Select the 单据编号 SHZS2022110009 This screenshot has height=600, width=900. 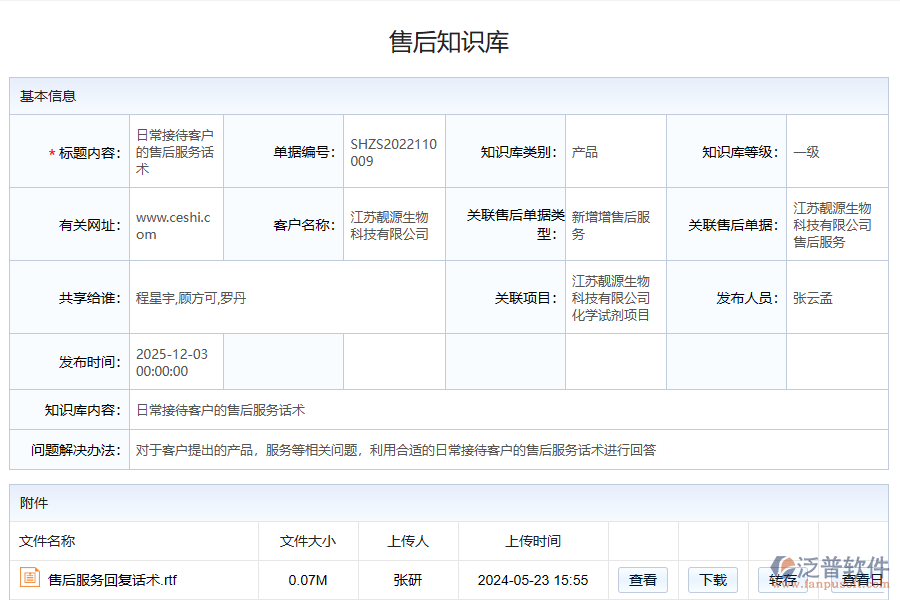point(394,150)
